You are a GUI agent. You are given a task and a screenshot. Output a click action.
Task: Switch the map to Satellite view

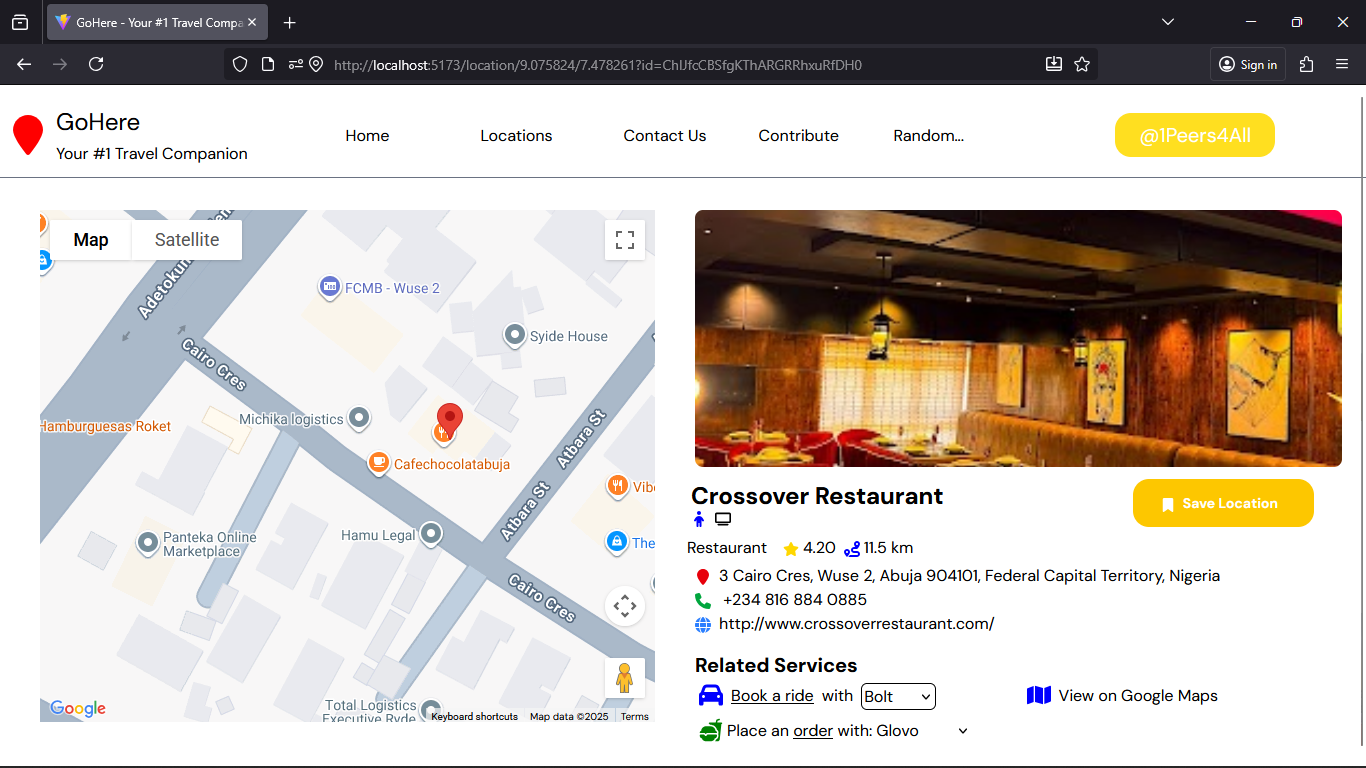(187, 240)
